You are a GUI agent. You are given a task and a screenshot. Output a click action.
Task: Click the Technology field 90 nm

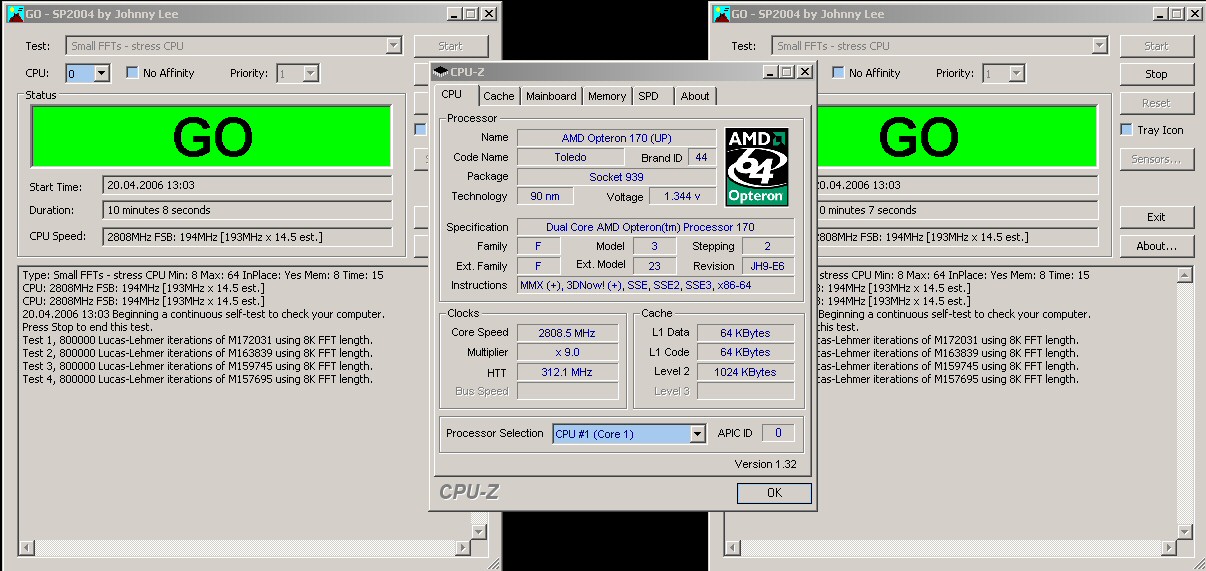tap(545, 196)
